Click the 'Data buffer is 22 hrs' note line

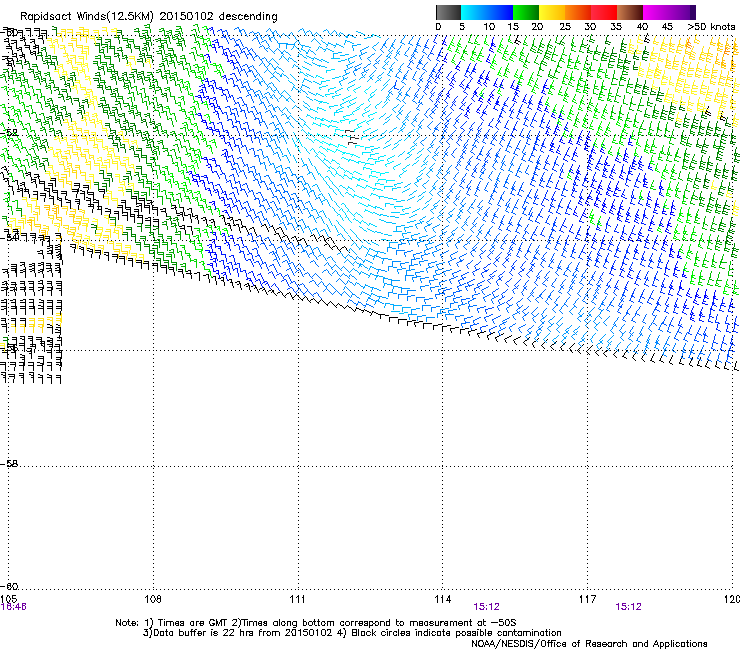352,633
